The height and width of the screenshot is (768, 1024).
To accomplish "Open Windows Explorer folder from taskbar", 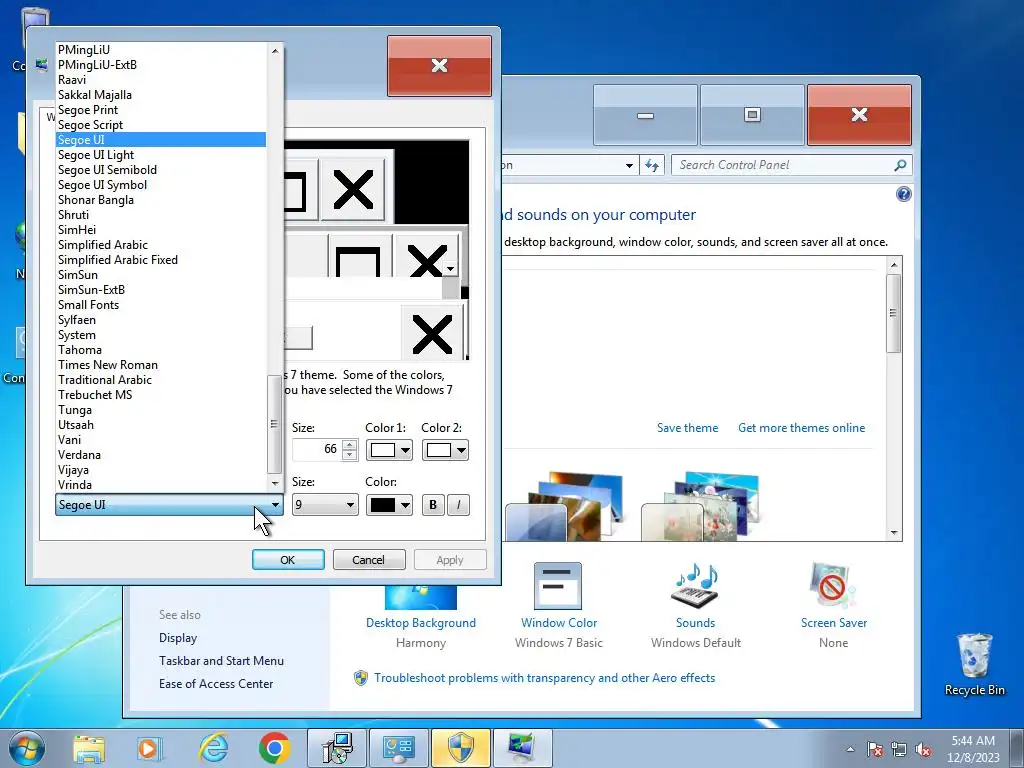I will pos(89,749).
